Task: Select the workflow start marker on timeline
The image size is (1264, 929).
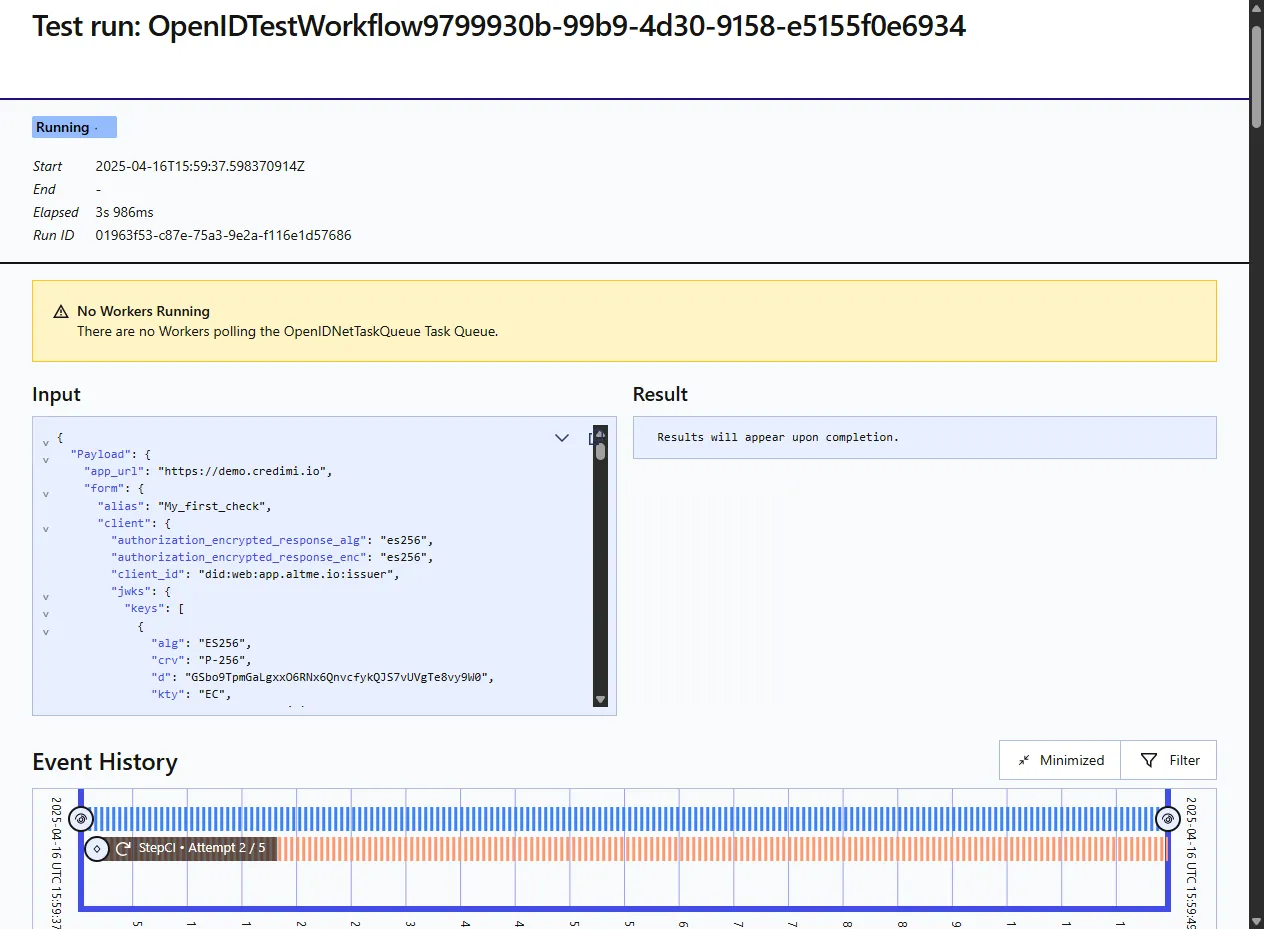Action: [83, 819]
